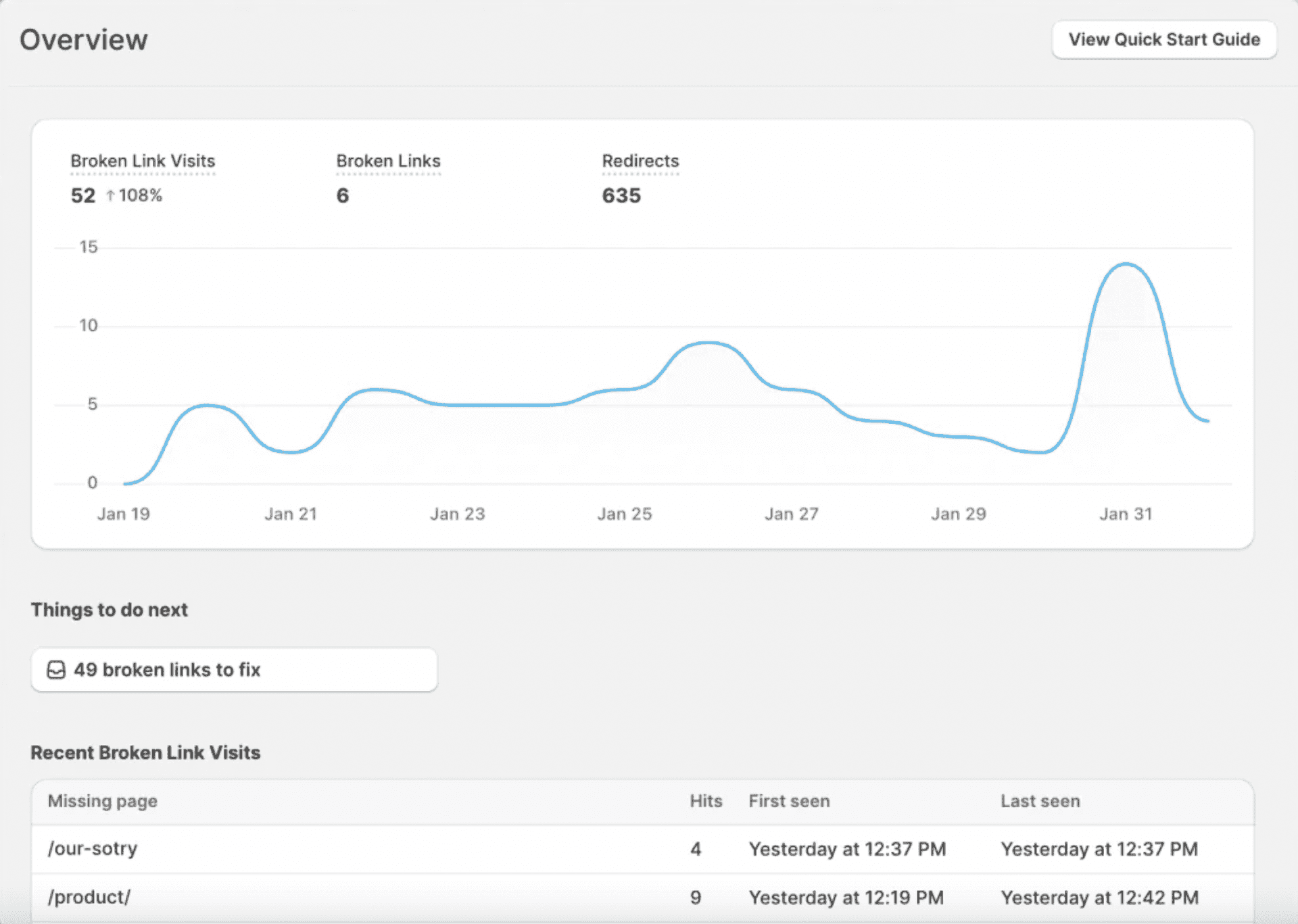Viewport: 1298px width, 924px height.
Task: Click the Jan 31 axis label
Action: pyautogui.click(x=1126, y=514)
